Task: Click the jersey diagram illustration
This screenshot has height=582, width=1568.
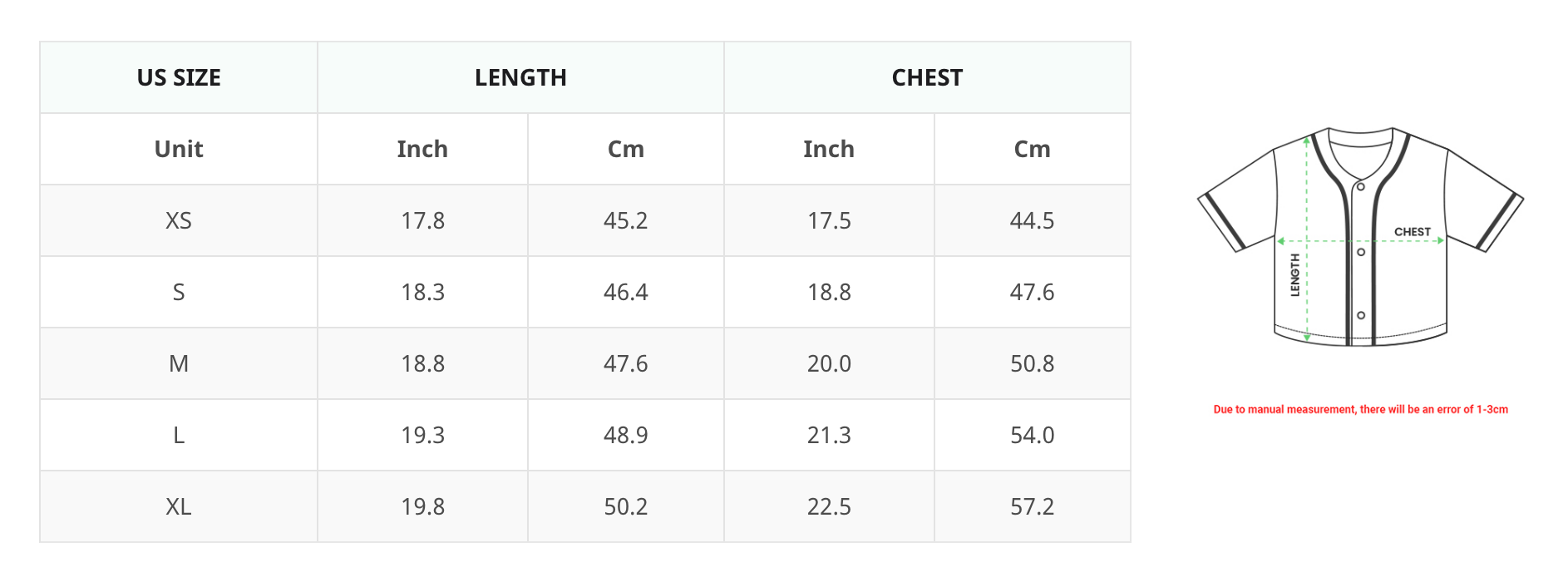Action: click(x=1360, y=237)
